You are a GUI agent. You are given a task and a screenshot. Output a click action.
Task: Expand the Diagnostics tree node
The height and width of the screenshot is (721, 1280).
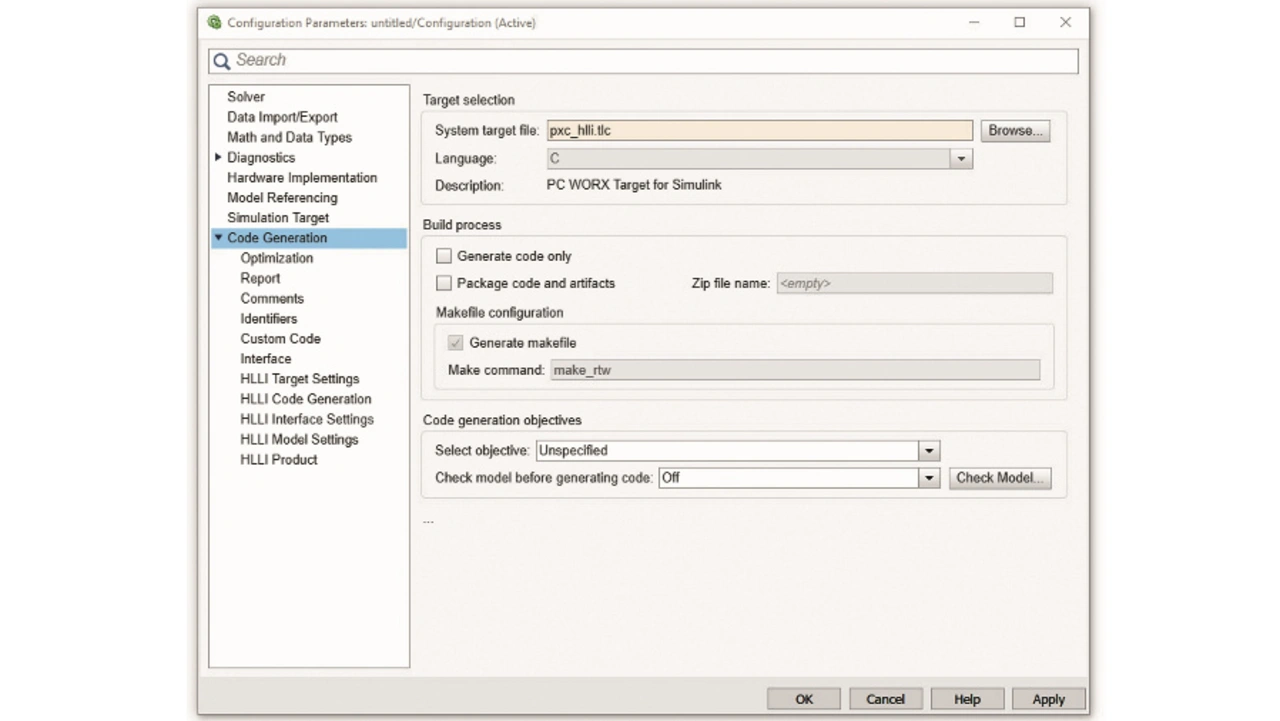(218, 157)
